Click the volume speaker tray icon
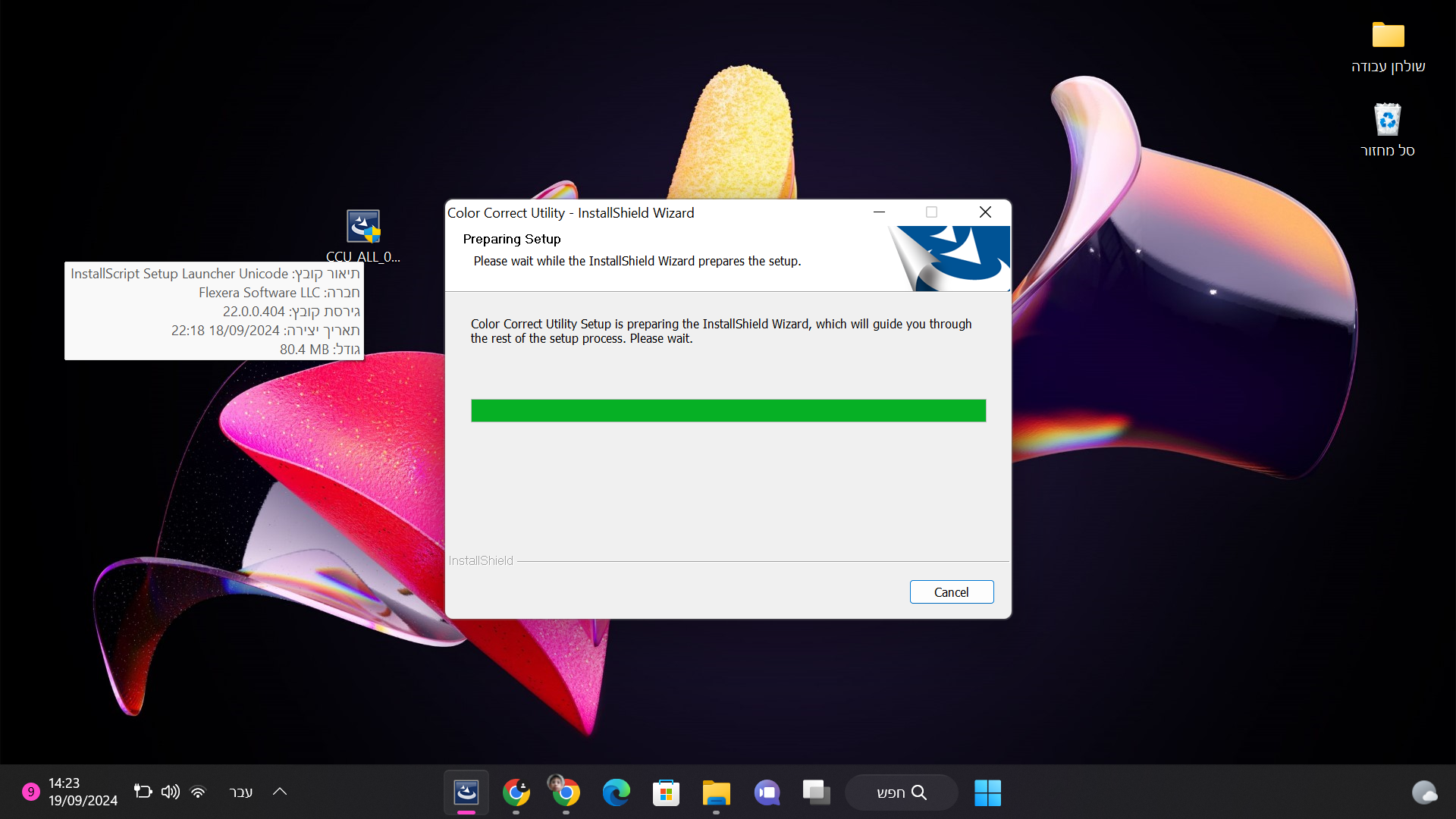Screen dimensions: 1456x819 tap(170, 792)
